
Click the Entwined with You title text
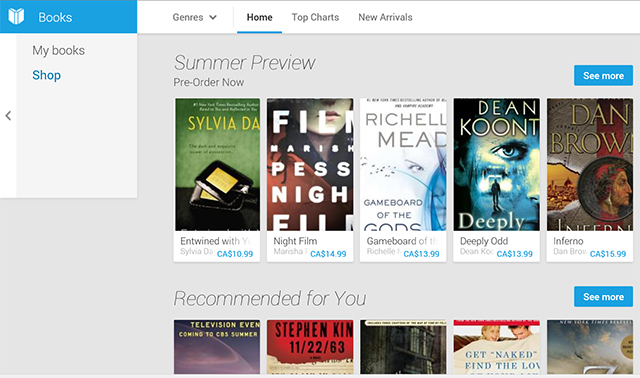[x=217, y=241]
